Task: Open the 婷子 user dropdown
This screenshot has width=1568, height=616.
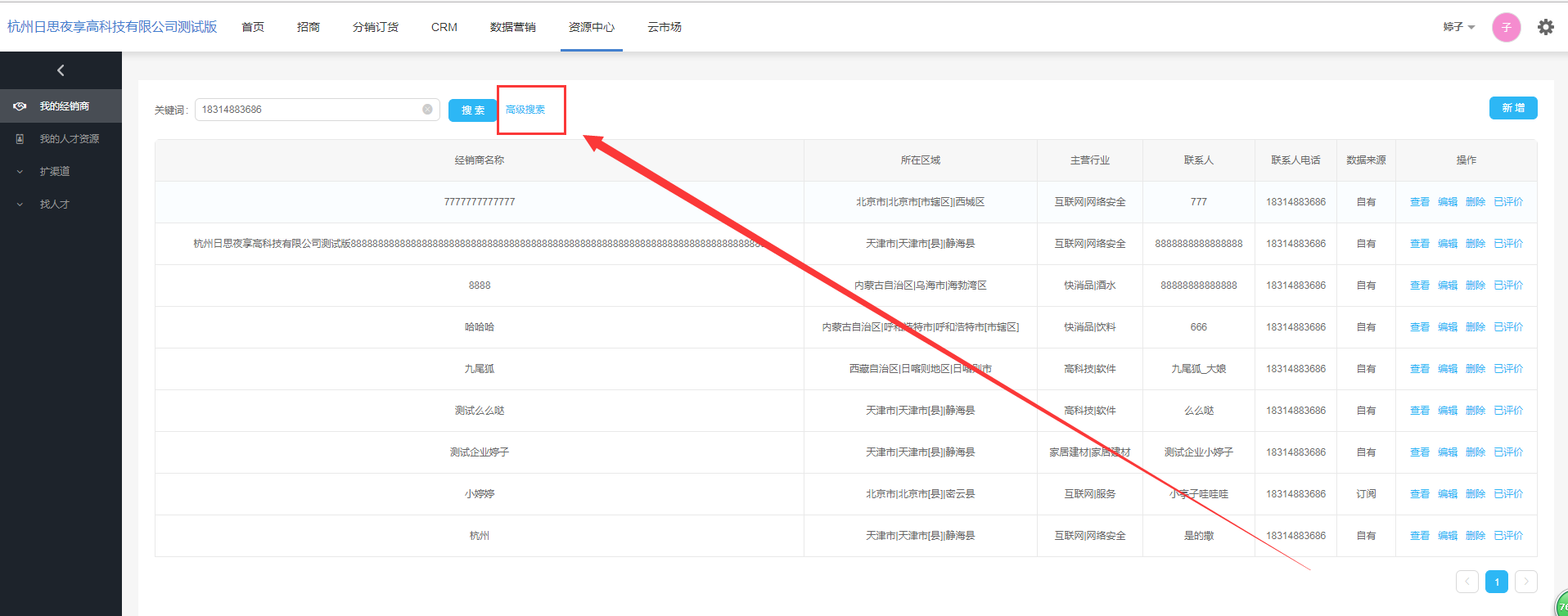Action: click(x=1458, y=27)
